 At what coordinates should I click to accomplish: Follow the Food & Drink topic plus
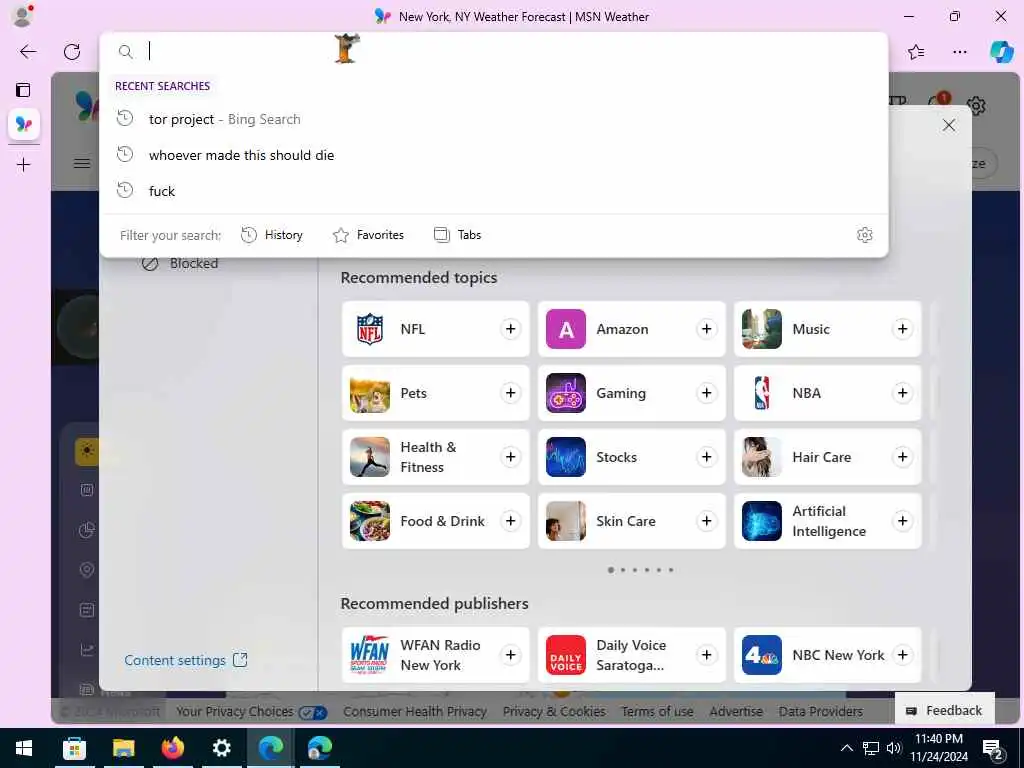coord(511,521)
